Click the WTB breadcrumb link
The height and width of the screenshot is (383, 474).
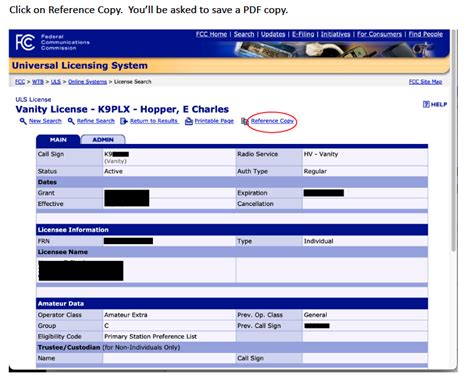click(x=38, y=82)
